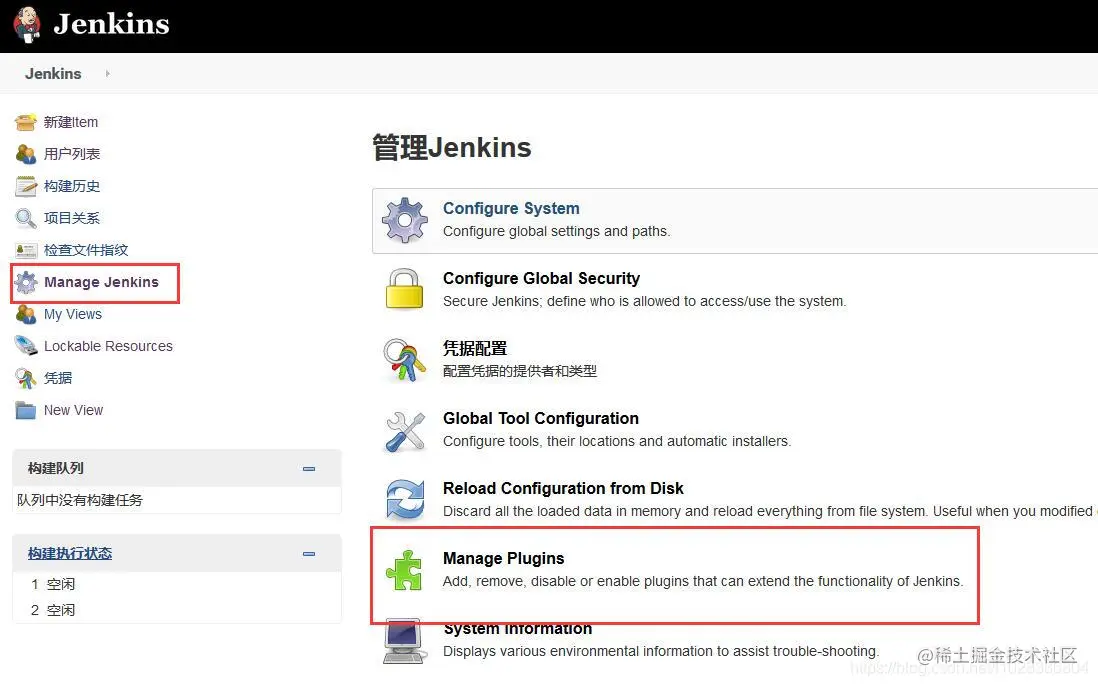Image resolution: width=1098 pixels, height=686 pixels.
Task: Click the 凭据 keys icon in sidebar
Action: 26,378
